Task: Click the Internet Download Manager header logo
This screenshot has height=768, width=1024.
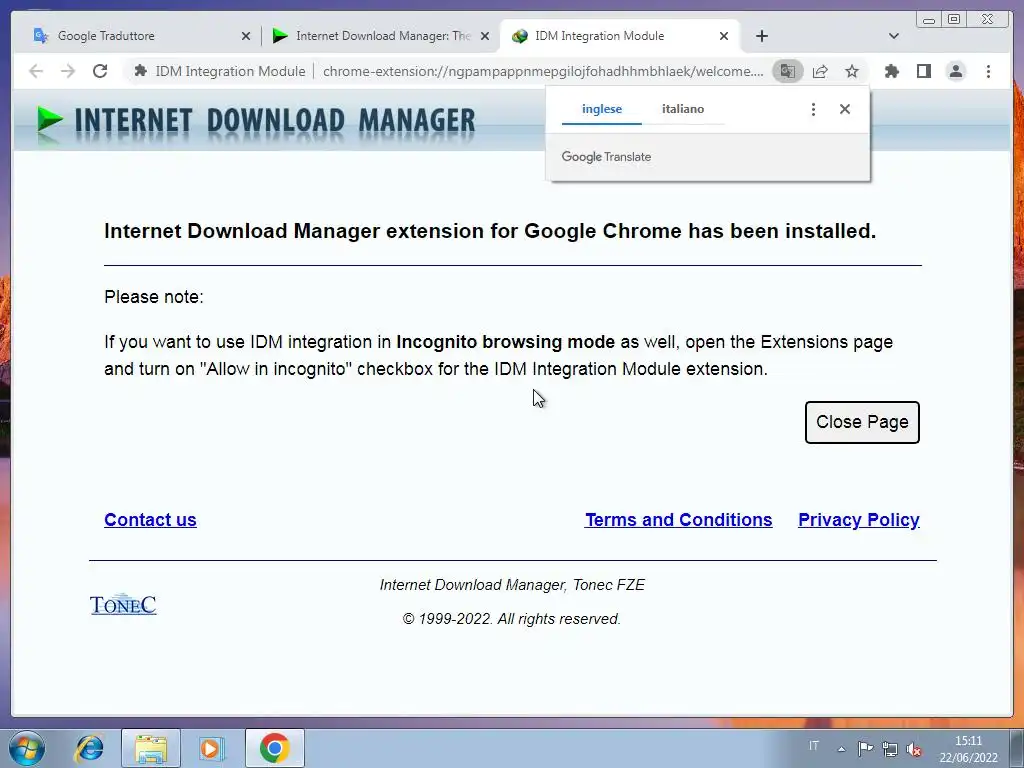Action: [x=256, y=121]
